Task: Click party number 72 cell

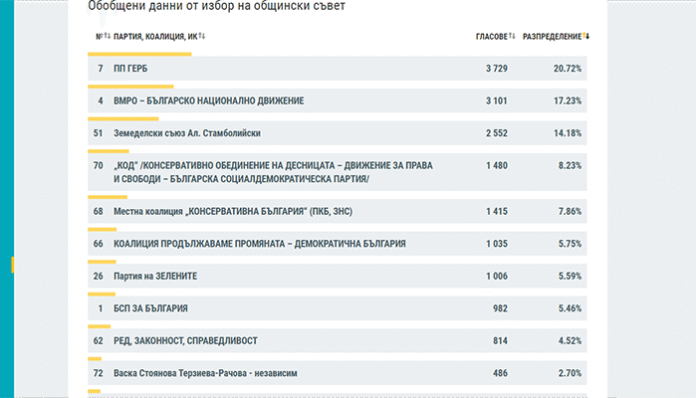Action: pyautogui.click(x=98, y=373)
